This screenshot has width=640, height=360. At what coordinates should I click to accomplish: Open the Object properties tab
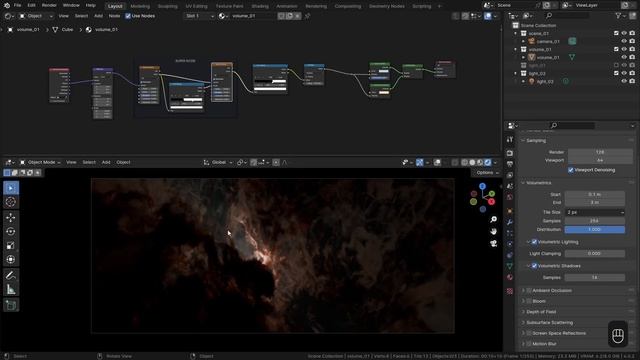[510, 211]
